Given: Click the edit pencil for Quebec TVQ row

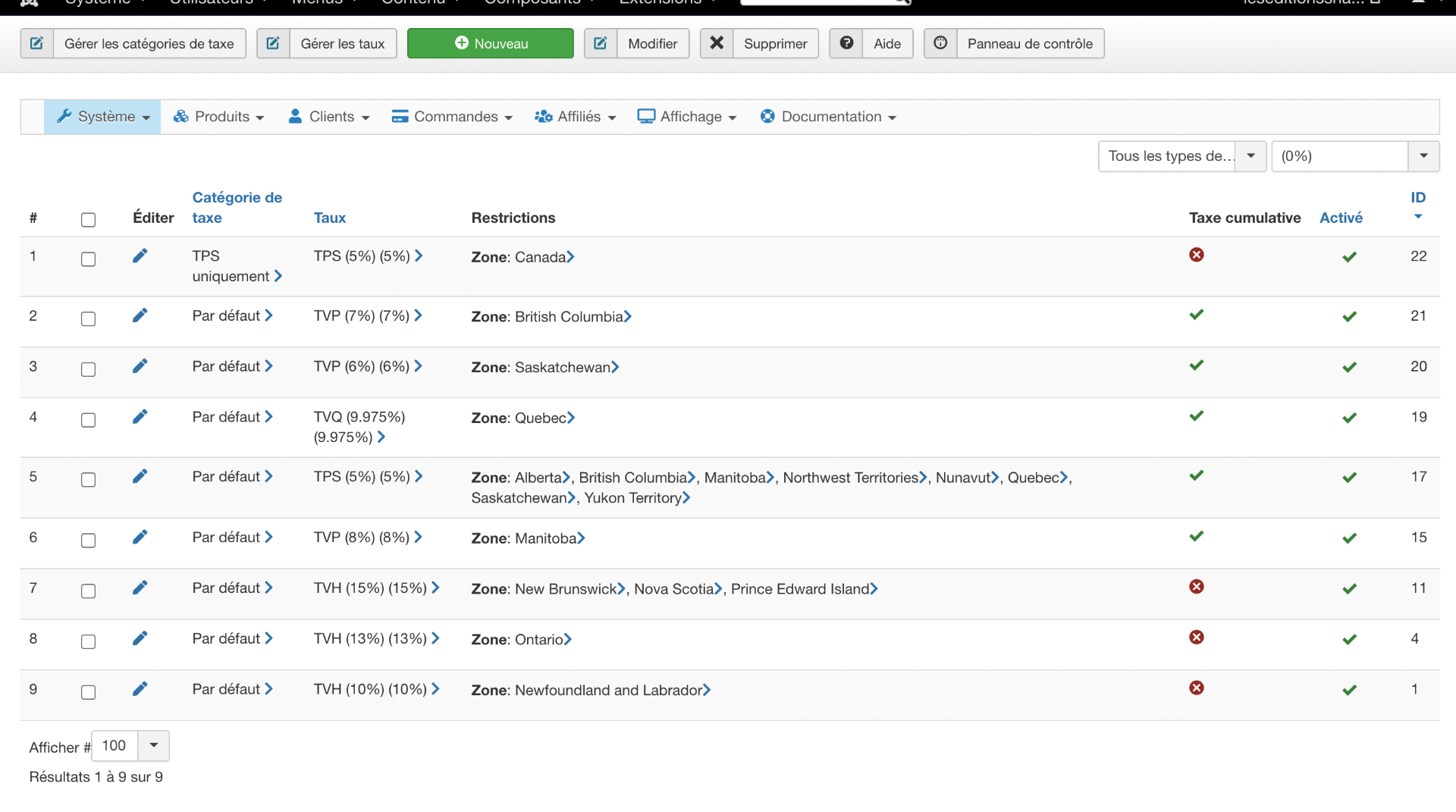Looking at the screenshot, I should (x=140, y=417).
